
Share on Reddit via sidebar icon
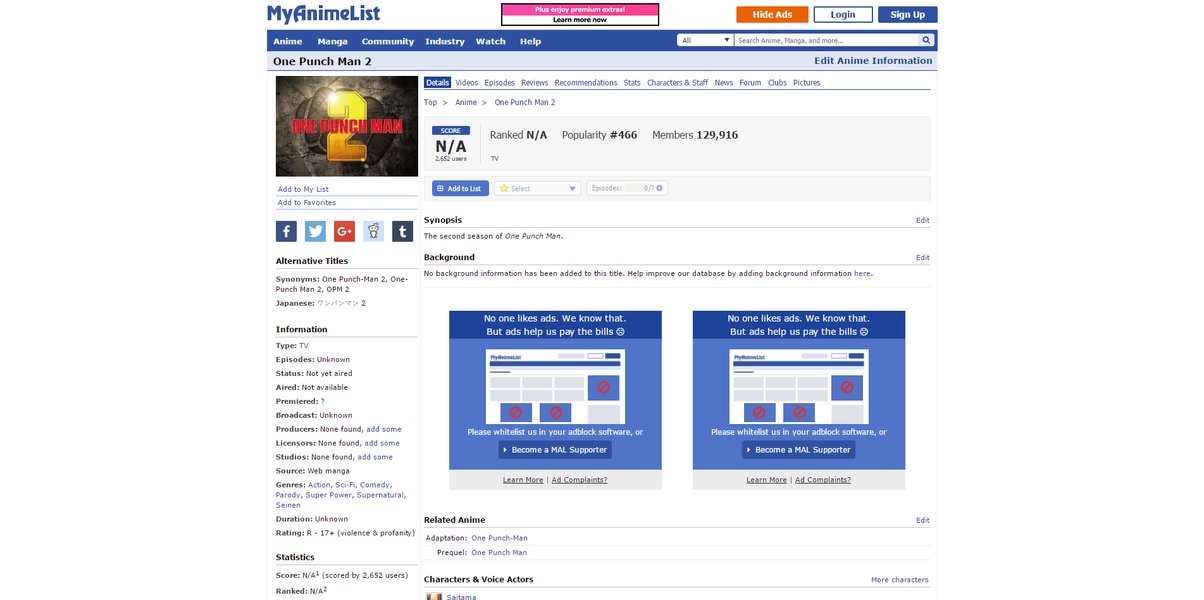coord(373,231)
